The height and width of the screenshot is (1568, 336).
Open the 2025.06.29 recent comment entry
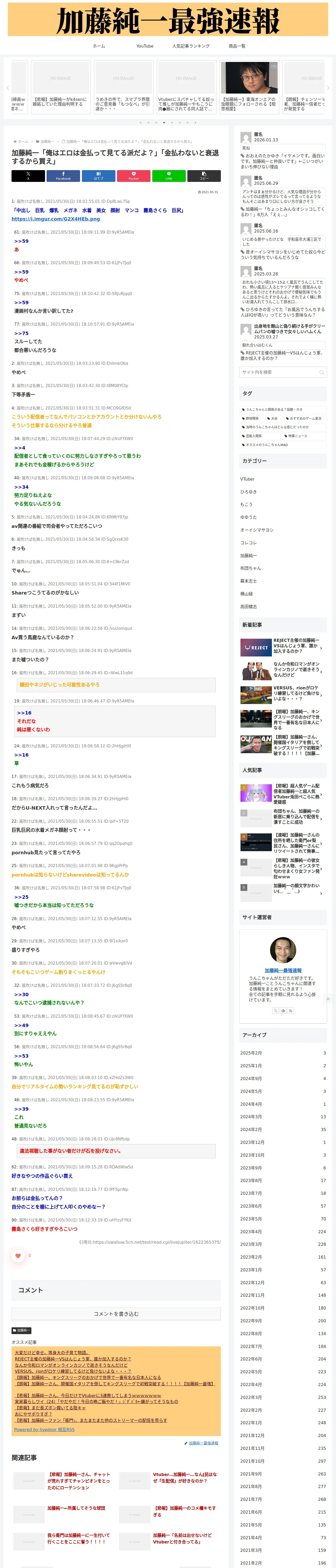click(x=283, y=196)
